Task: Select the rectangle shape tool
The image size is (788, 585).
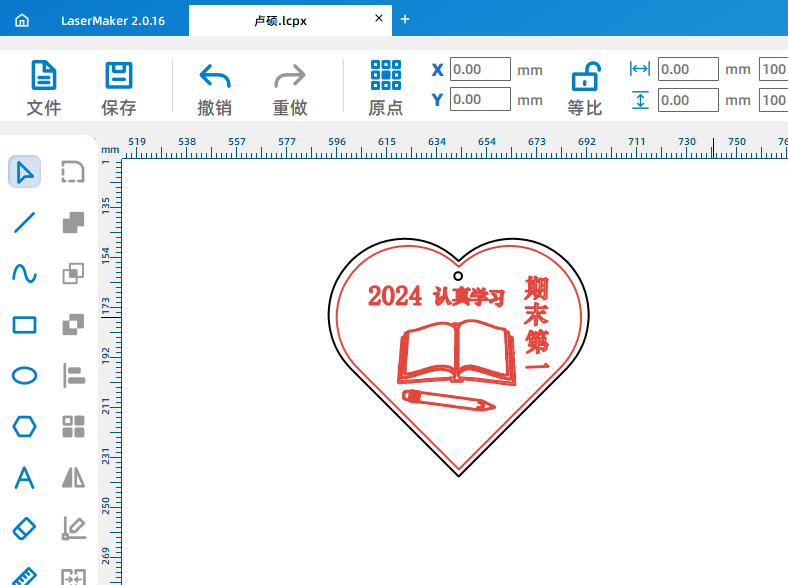Action: pos(24,324)
